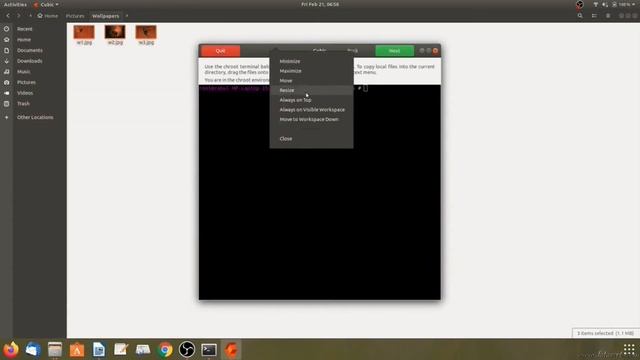Open the clock and calendar panel
Image resolution: width=640 pixels, height=360 pixels.
(x=320, y=4)
